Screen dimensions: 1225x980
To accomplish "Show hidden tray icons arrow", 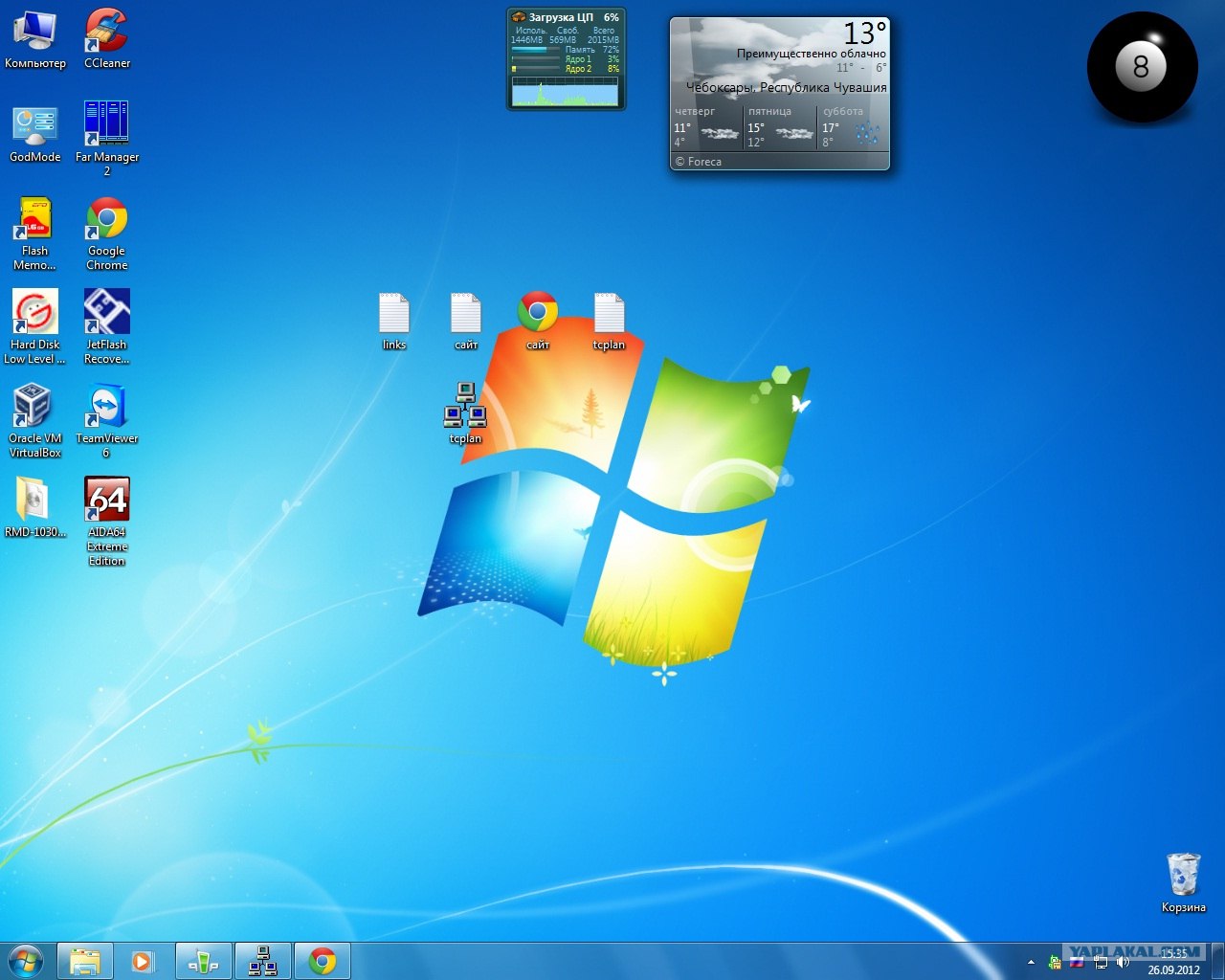I will [1031, 962].
